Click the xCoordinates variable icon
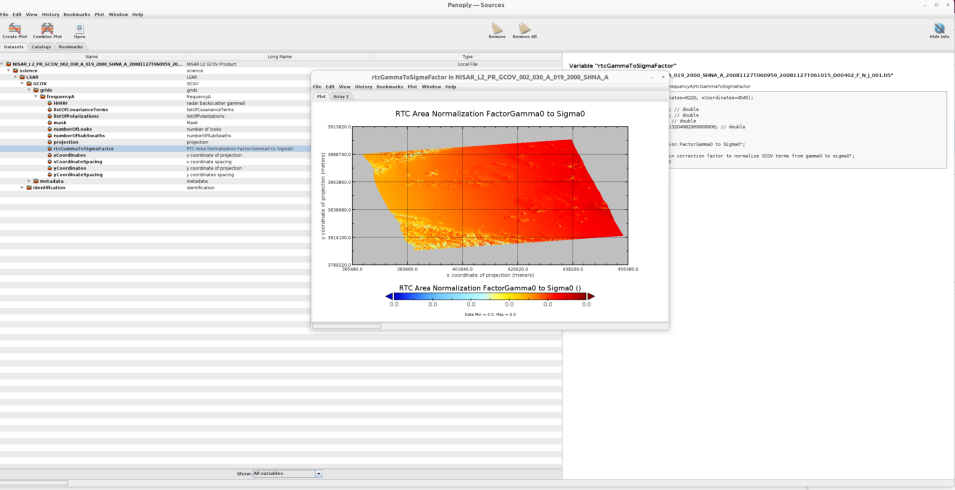Viewport: 955px width, 490px height. click(50, 155)
